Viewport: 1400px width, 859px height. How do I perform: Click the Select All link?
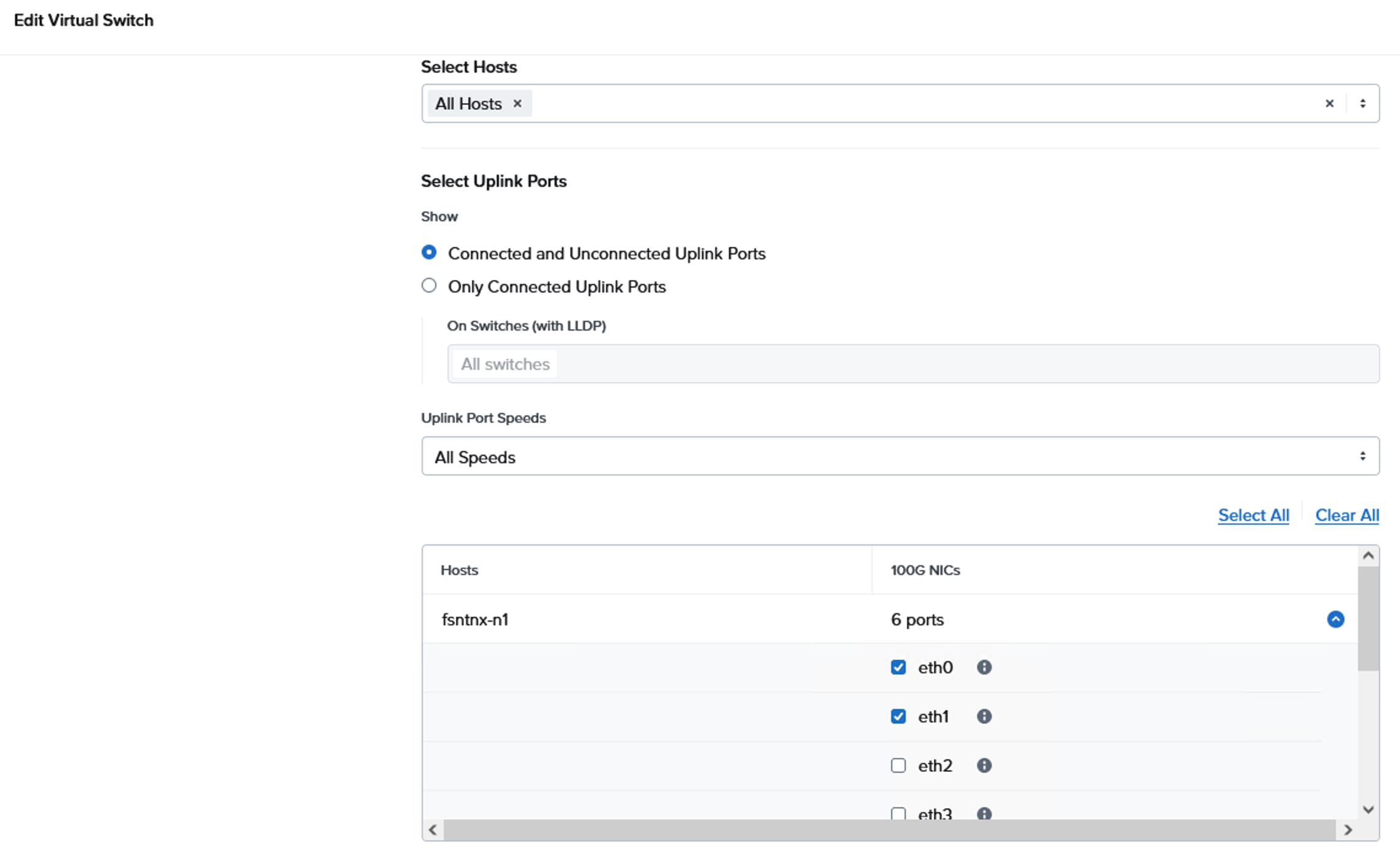coord(1253,516)
